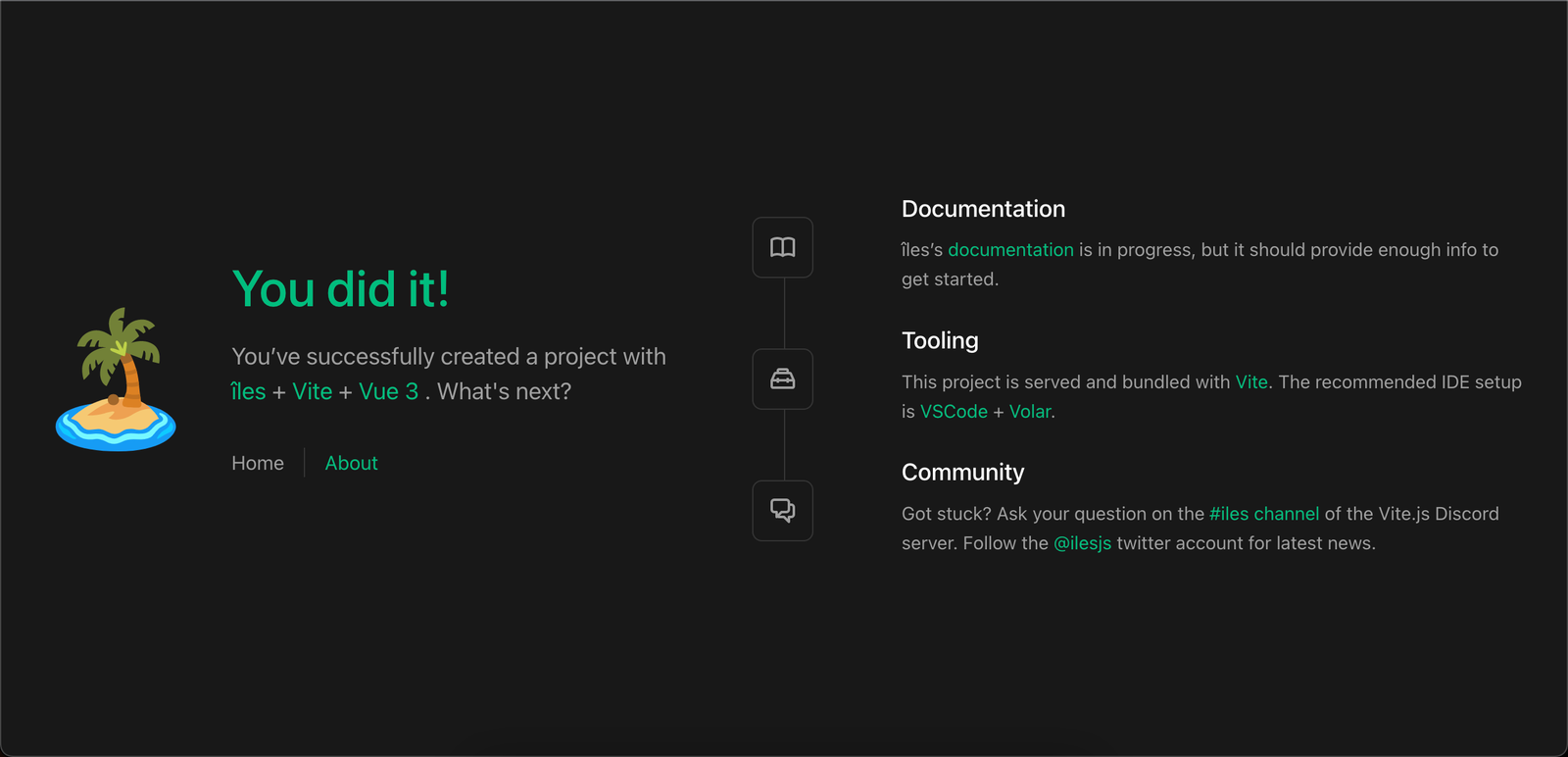This screenshot has height=757, width=1568.
Task: Open the Vue 3 link
Action: [x=388, y=391]
